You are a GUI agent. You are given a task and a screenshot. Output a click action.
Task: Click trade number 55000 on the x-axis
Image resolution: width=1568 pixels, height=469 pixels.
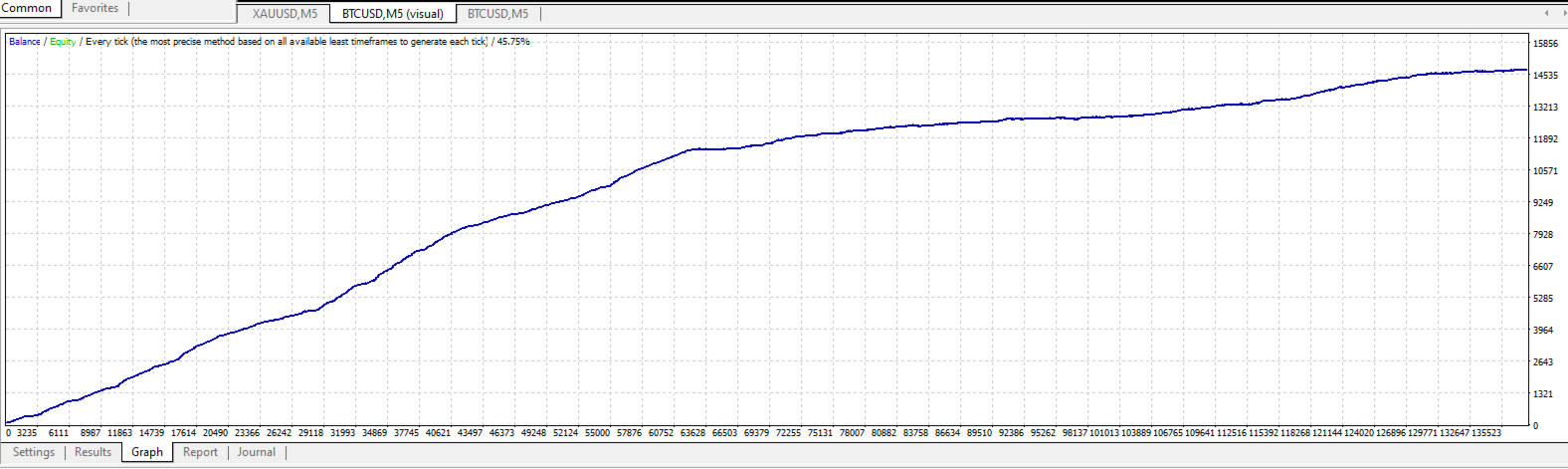tap(597, 433)
